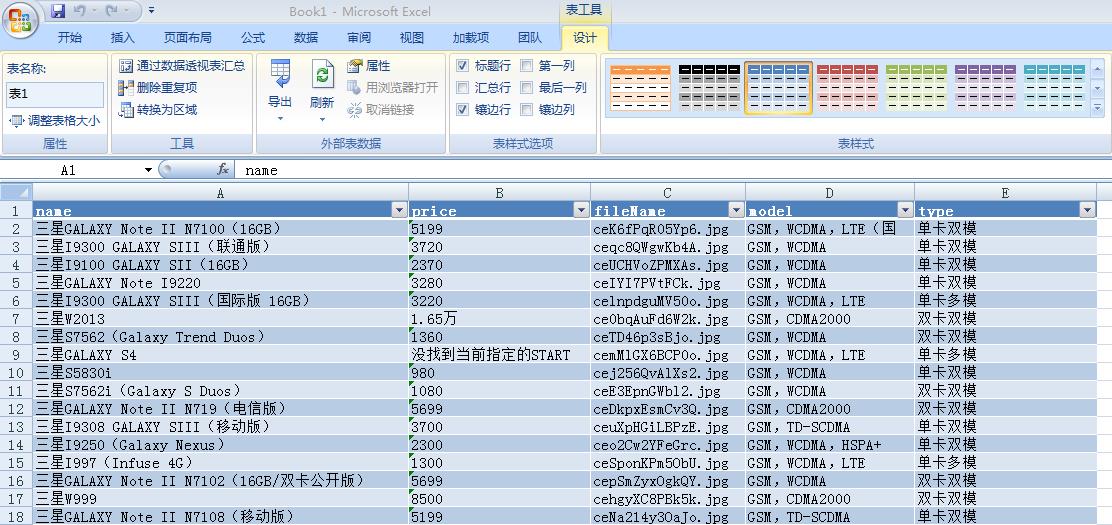Viewport: 1112px width, 525px height.
Task: Insert function via fx icon
Action: (223, 170)
